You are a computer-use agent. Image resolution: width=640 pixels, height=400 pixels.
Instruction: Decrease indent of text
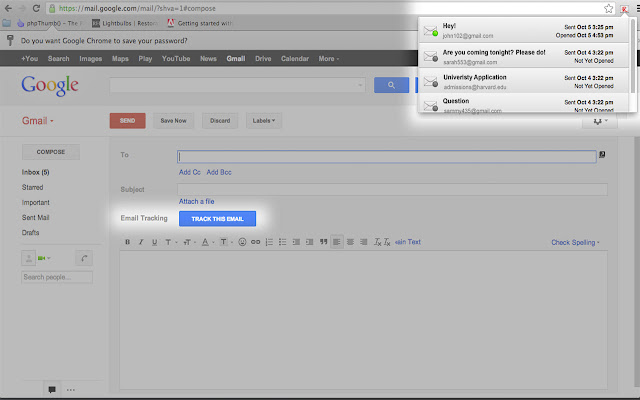296,242
